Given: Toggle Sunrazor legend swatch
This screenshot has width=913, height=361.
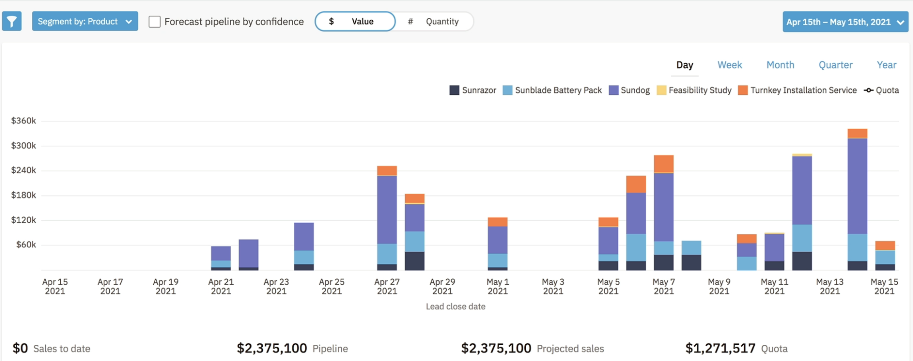Looking at the screenshot, I should [x=454, y=90].
